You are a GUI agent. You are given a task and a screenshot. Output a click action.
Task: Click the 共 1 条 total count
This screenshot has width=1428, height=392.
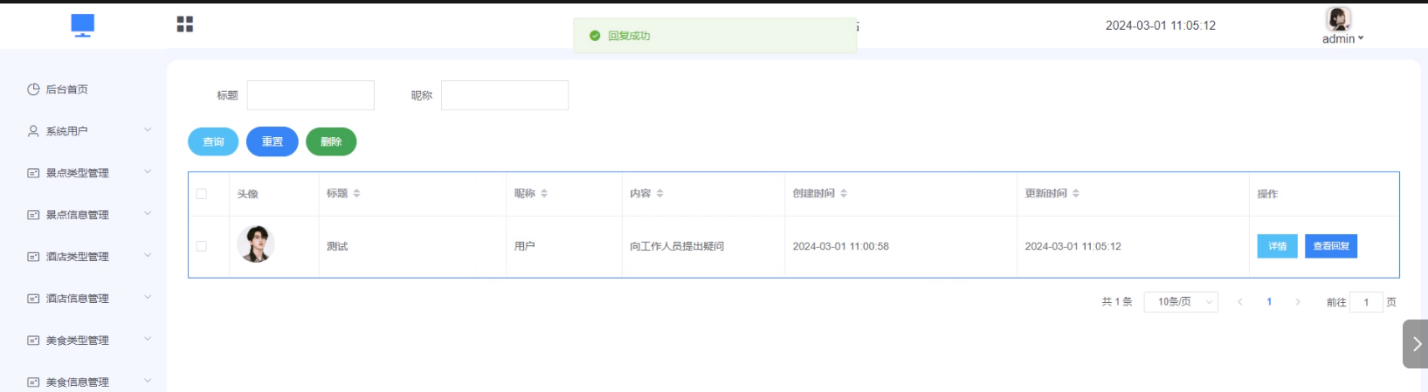(1117, 302)
